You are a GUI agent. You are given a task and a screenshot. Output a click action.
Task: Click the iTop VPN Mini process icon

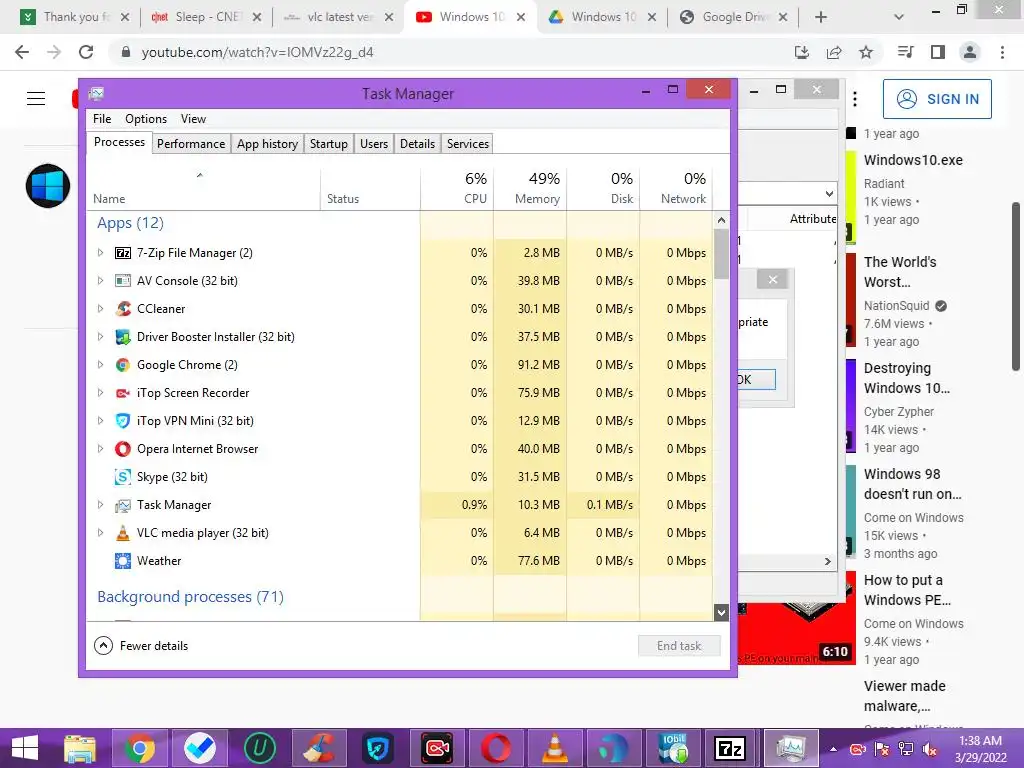[x=123, y=421]
